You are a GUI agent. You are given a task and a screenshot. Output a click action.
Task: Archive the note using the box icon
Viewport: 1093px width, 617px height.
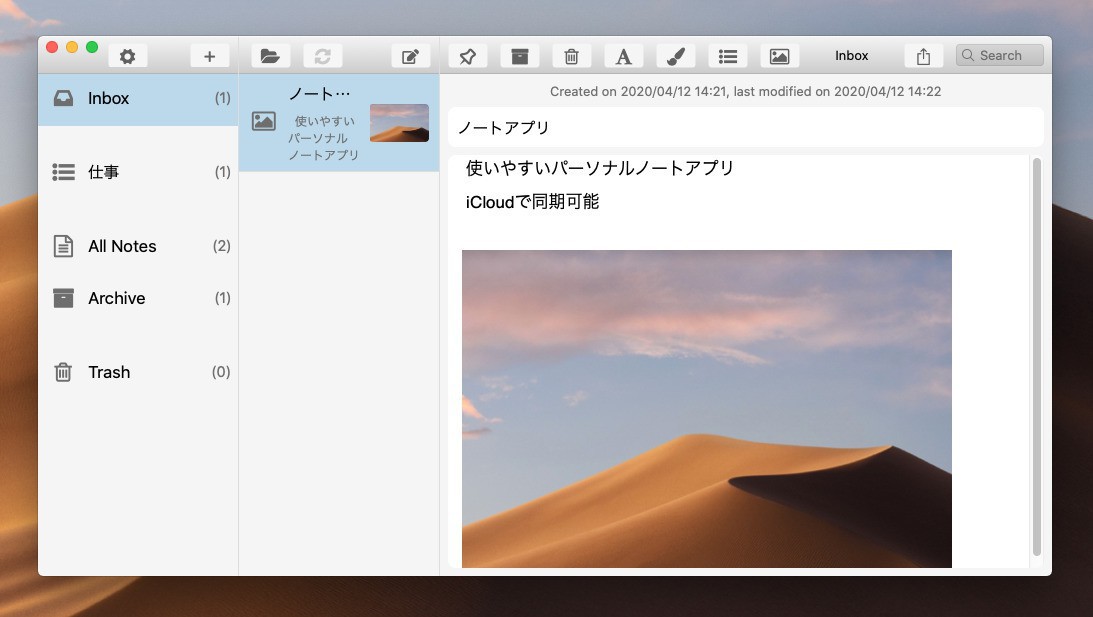click(519, 57)
